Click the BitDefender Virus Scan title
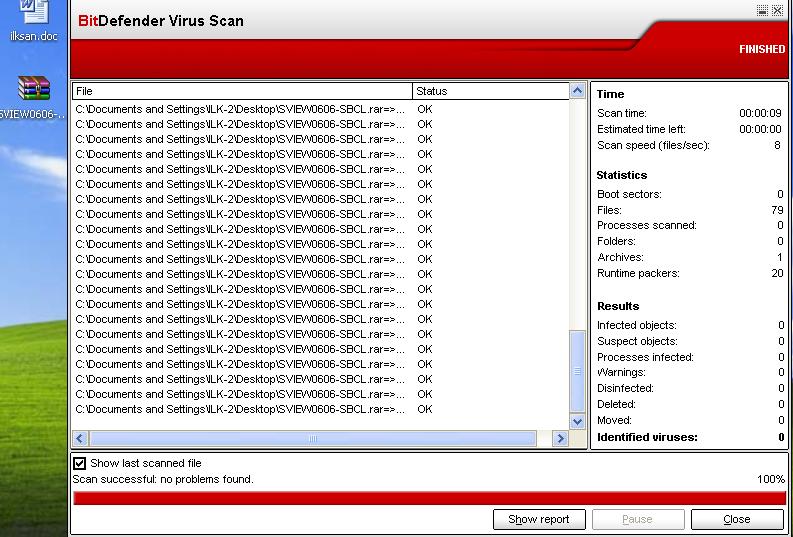 click(x=161, y=21)
